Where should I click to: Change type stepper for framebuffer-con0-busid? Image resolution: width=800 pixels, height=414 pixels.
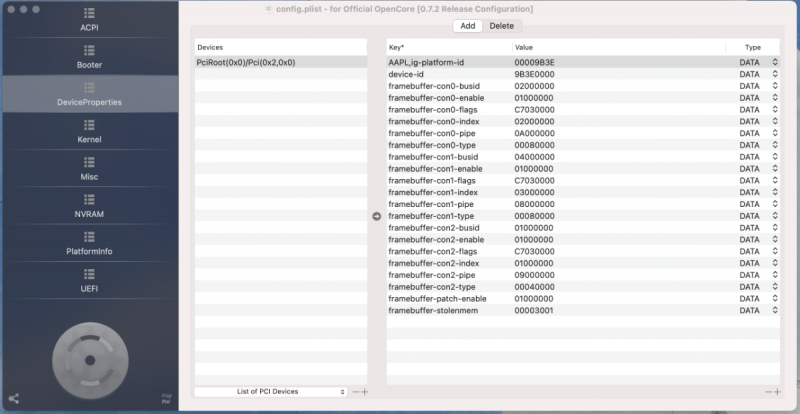point(775,86)
